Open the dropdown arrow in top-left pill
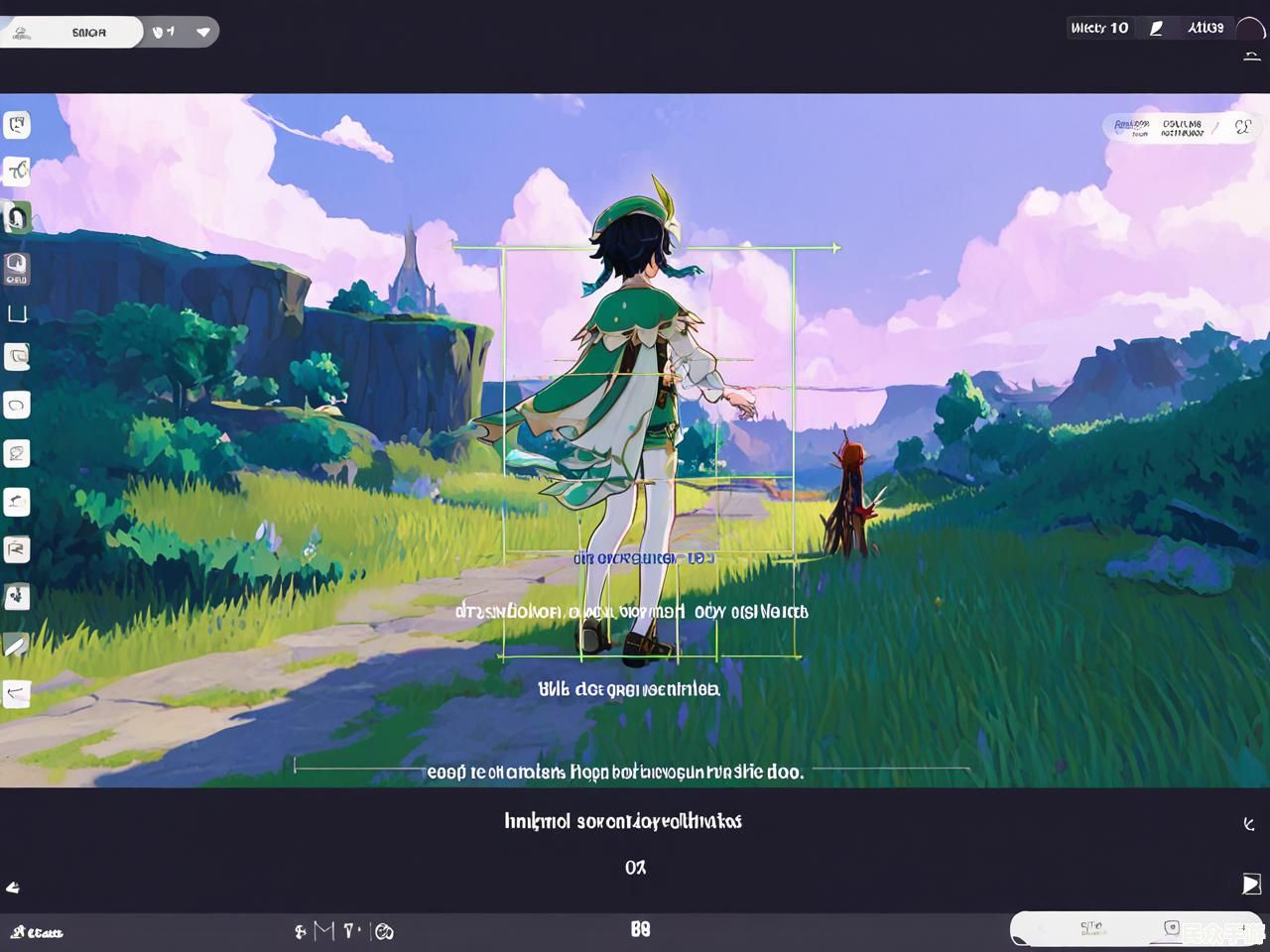 pyautogui.click(x=203, y=32)
